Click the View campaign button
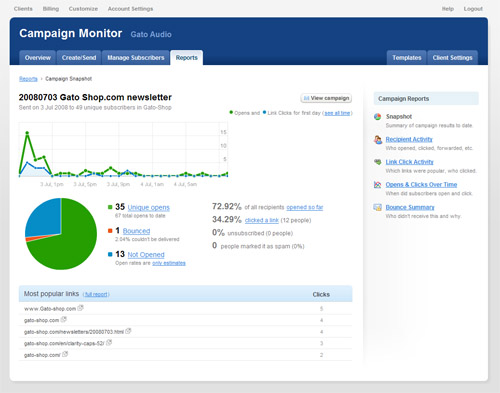 [326, 98]
